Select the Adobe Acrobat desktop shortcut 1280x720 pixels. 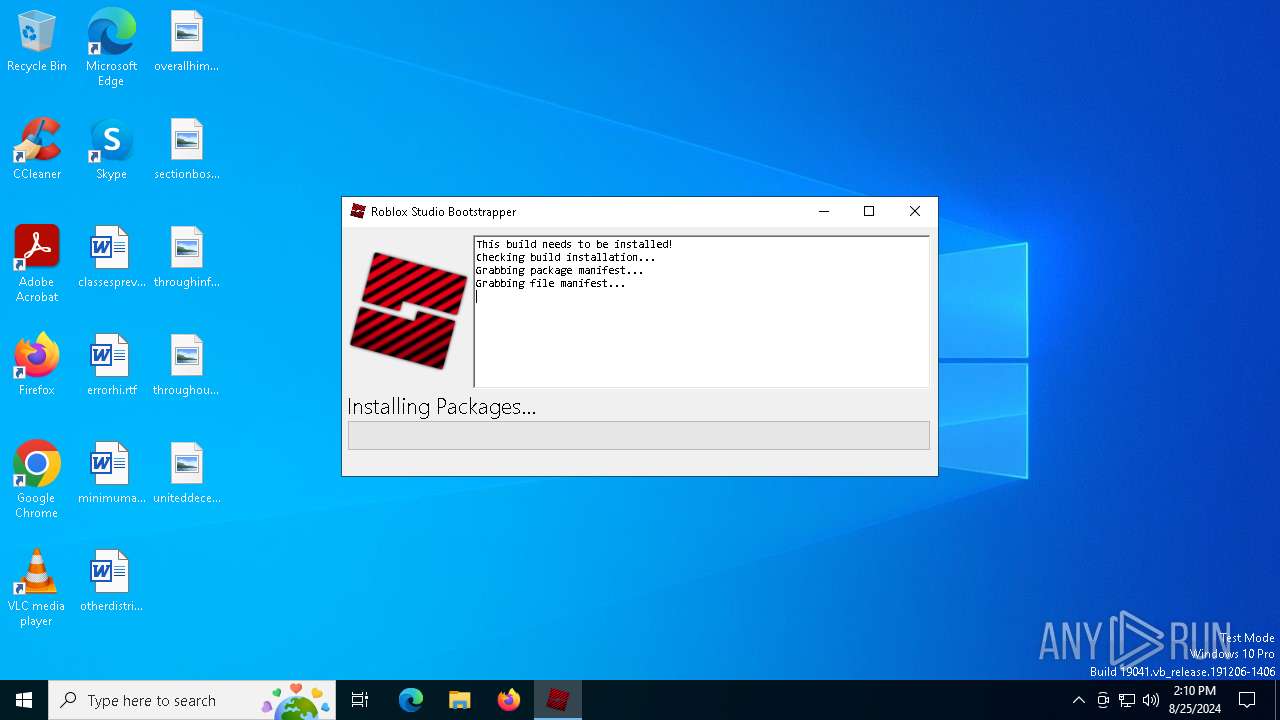37,264
